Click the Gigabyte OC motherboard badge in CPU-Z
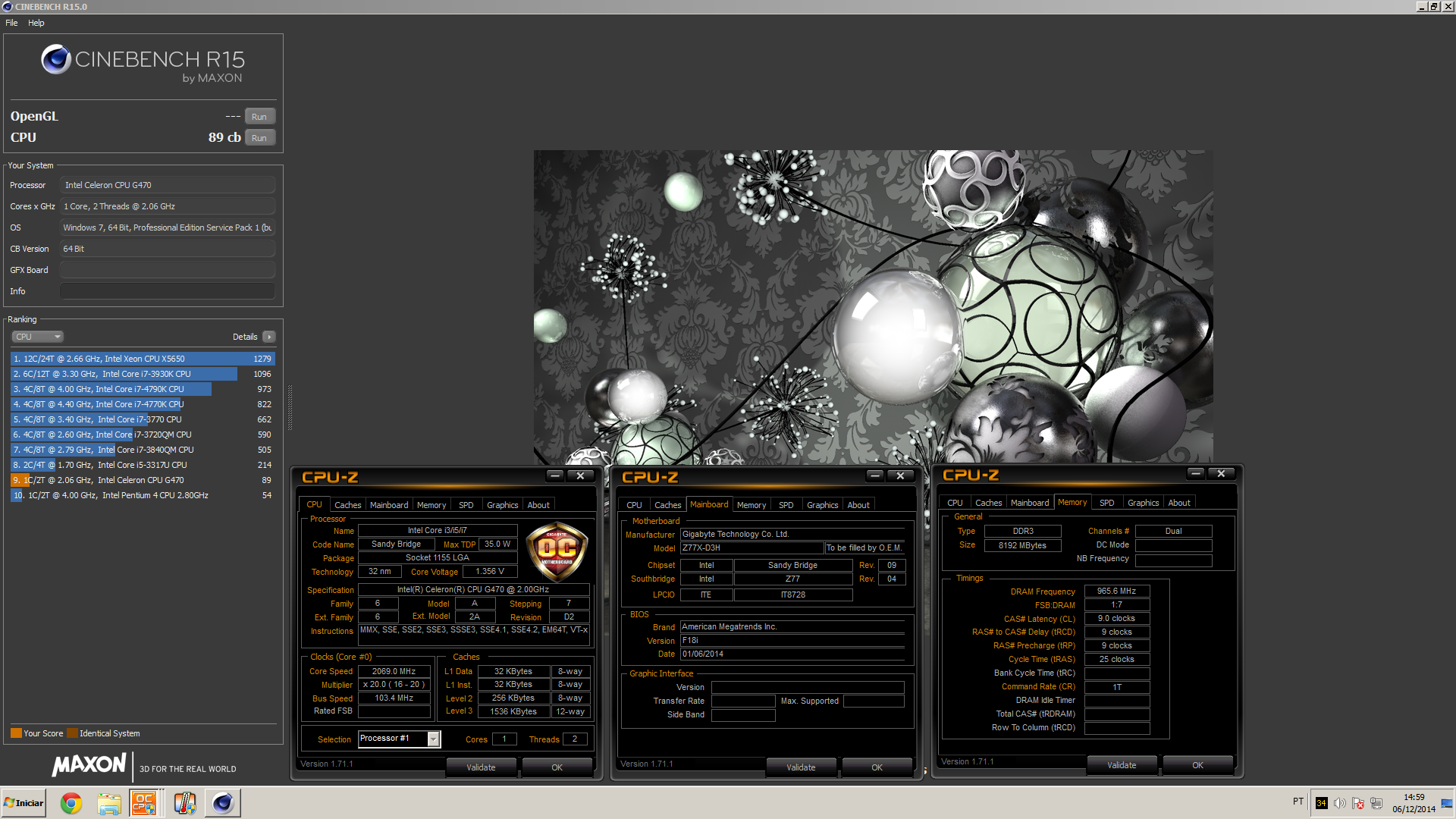The height and width of the screenshot is (819, 1456). (x=557, y=551)
